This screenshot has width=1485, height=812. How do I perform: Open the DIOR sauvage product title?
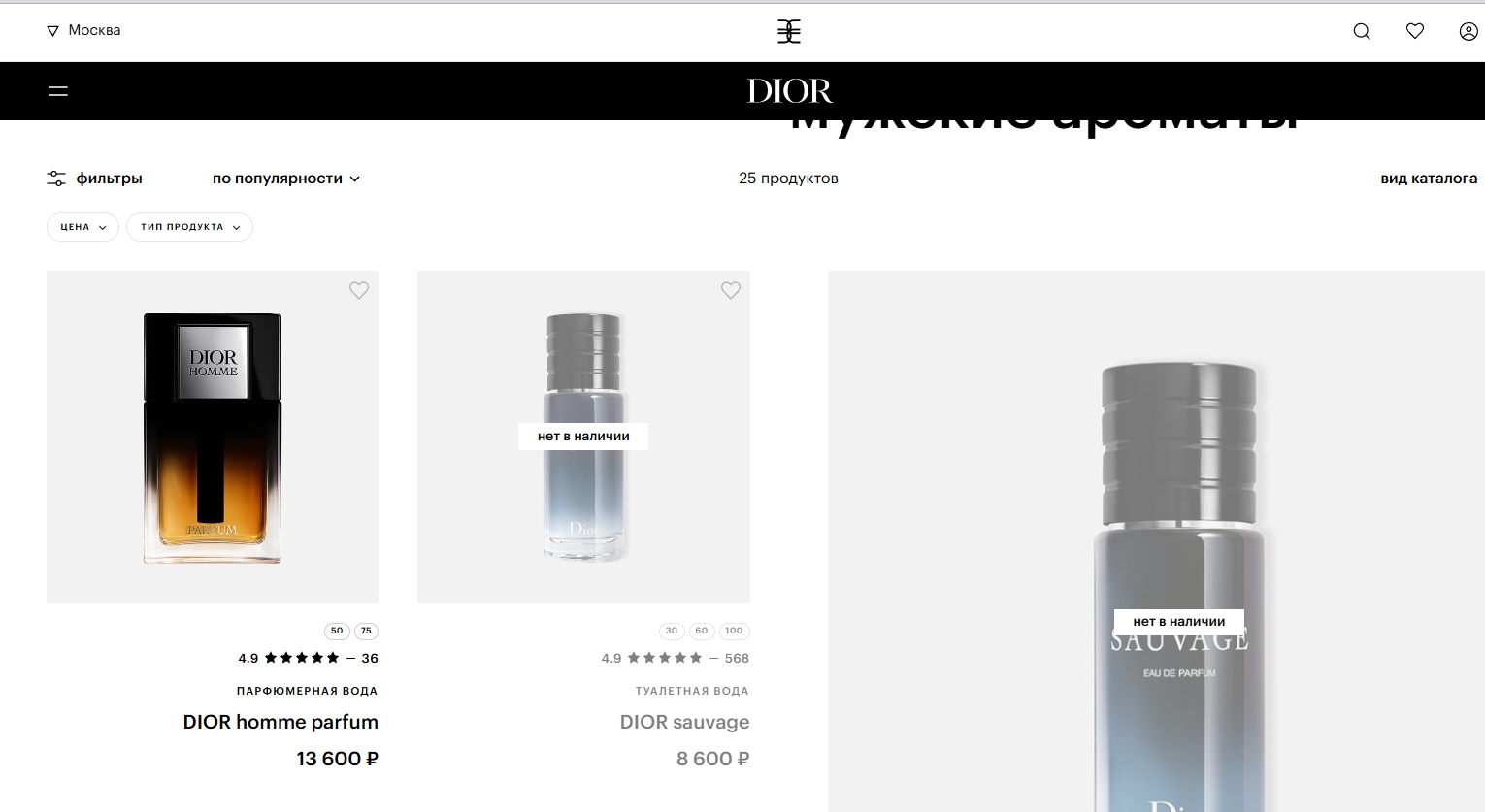click(x=684, y=722)
